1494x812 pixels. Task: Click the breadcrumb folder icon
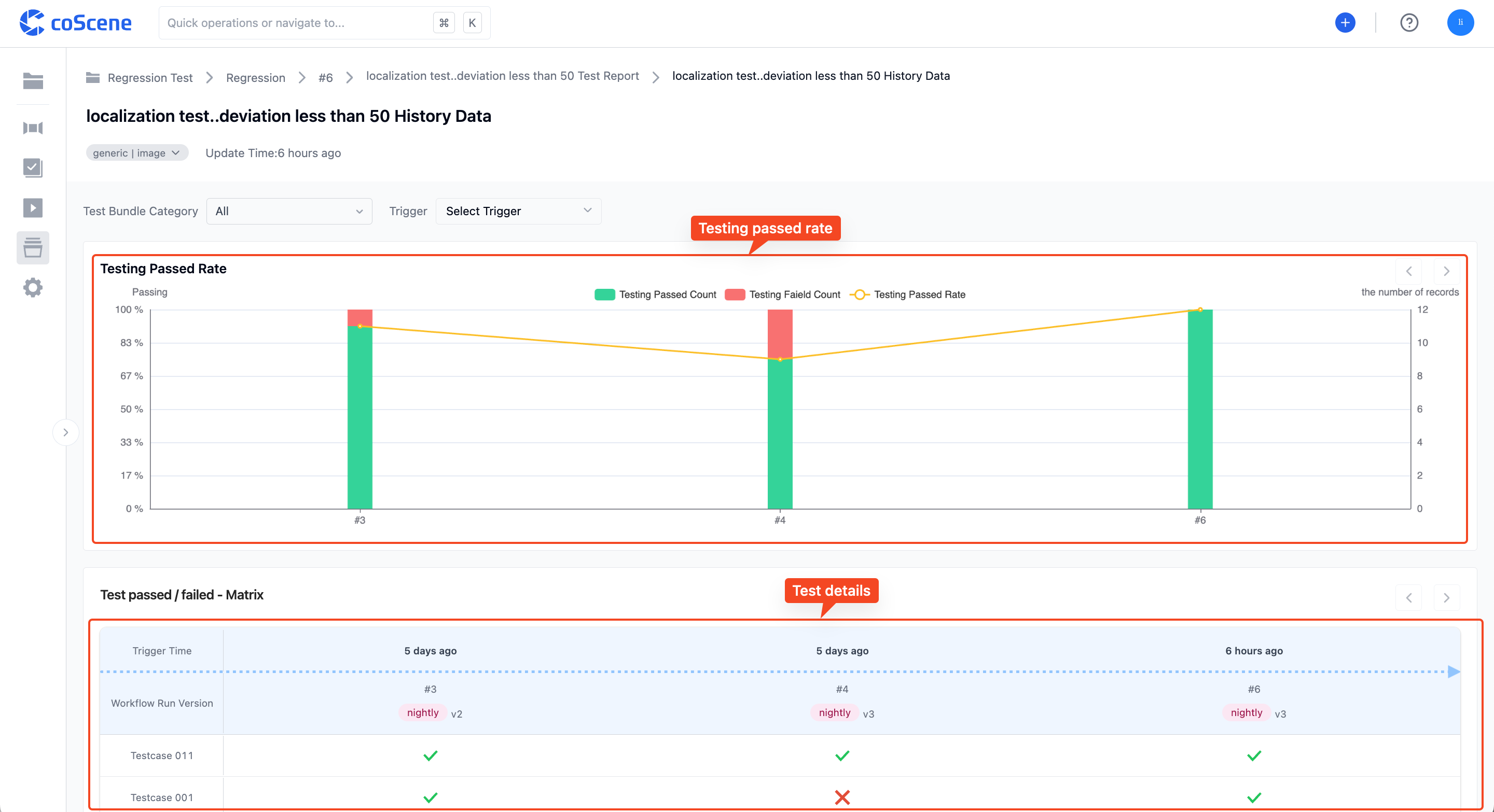(93, 77)
